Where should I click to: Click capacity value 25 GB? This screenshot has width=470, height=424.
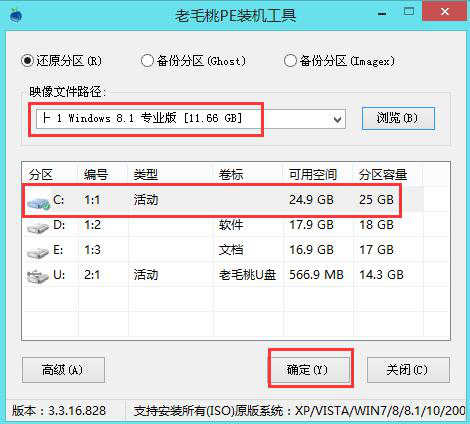[376, 200]
